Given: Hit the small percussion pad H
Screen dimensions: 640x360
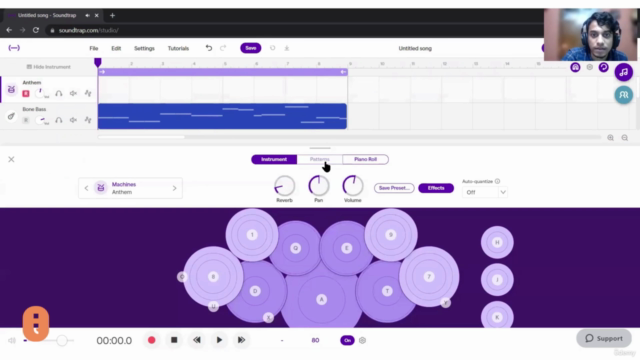Looking at the screenshot, I should coord(497,242).
